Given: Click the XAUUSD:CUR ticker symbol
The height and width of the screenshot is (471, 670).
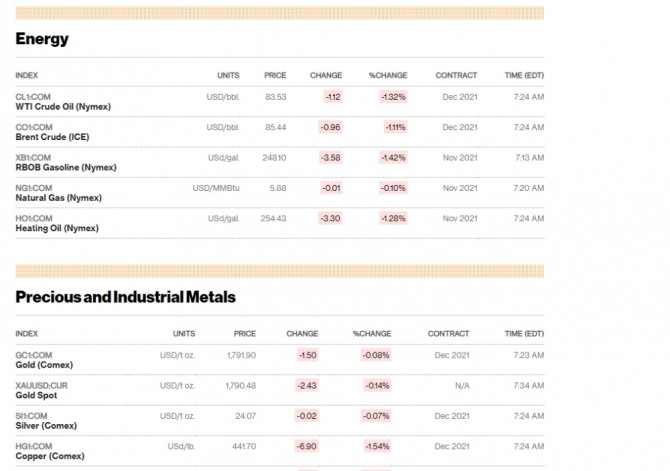Looking at the screenshot, I should point(41,386).
